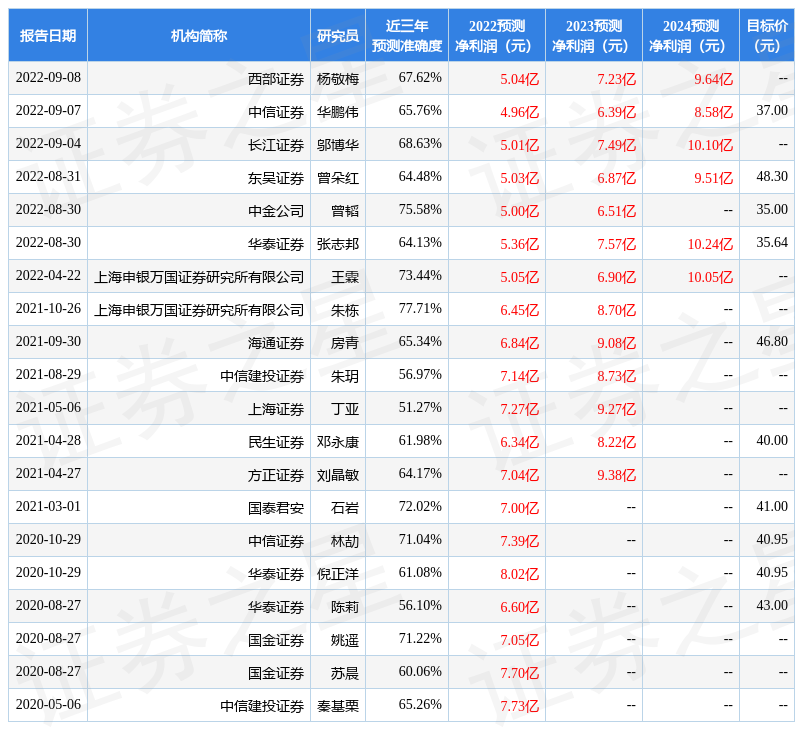Click analyst name 苏晨
Viewport: 795px width, 730px height.
pyautogui.click(x=345, y=673)
